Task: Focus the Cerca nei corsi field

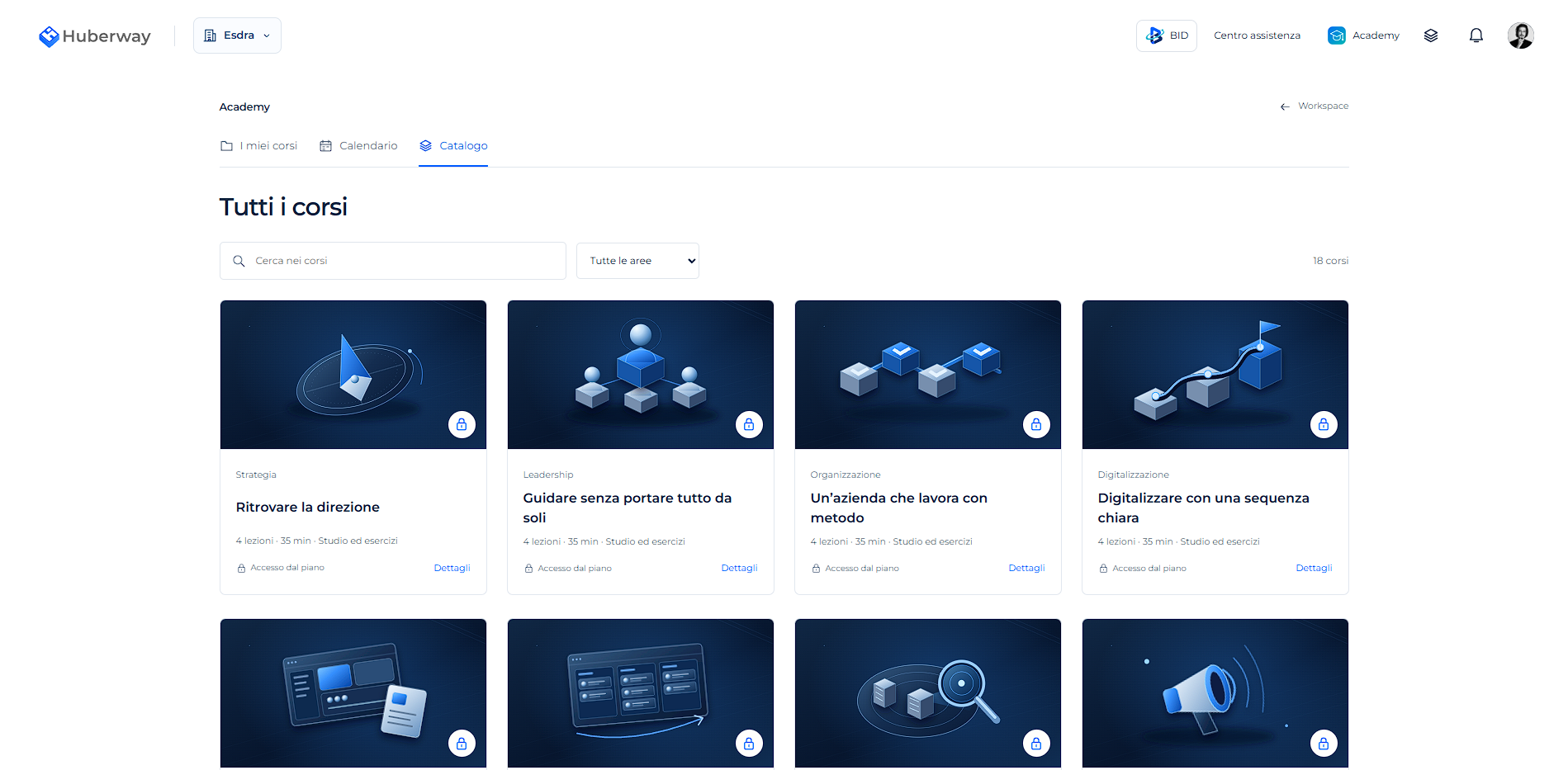Action: 393,261
